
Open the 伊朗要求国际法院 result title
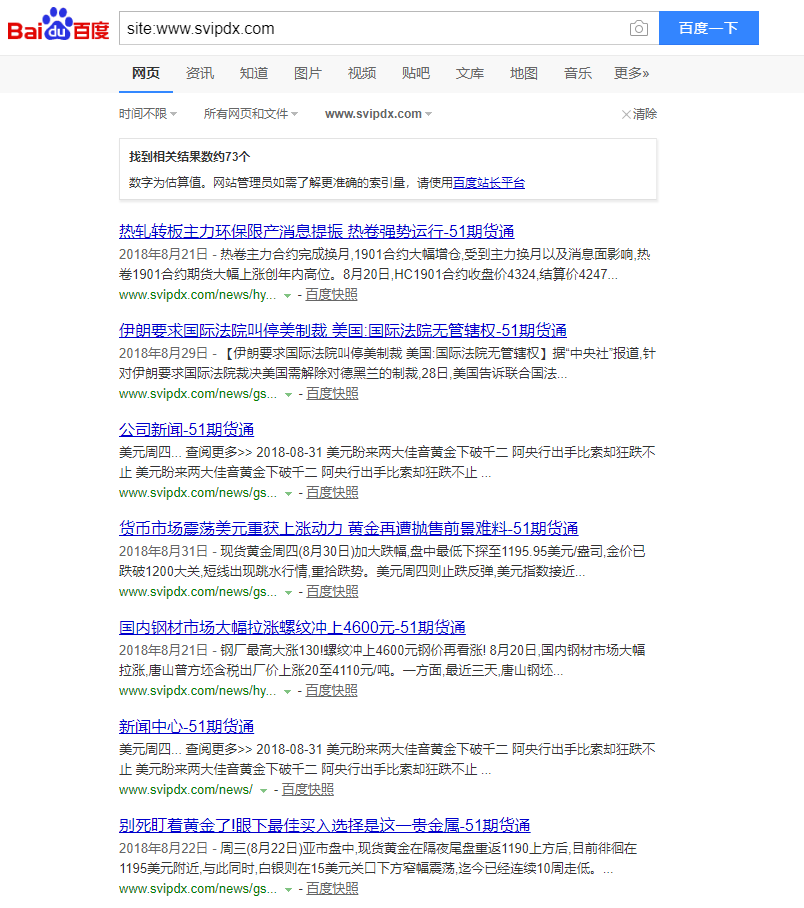(x=342, y=331)
